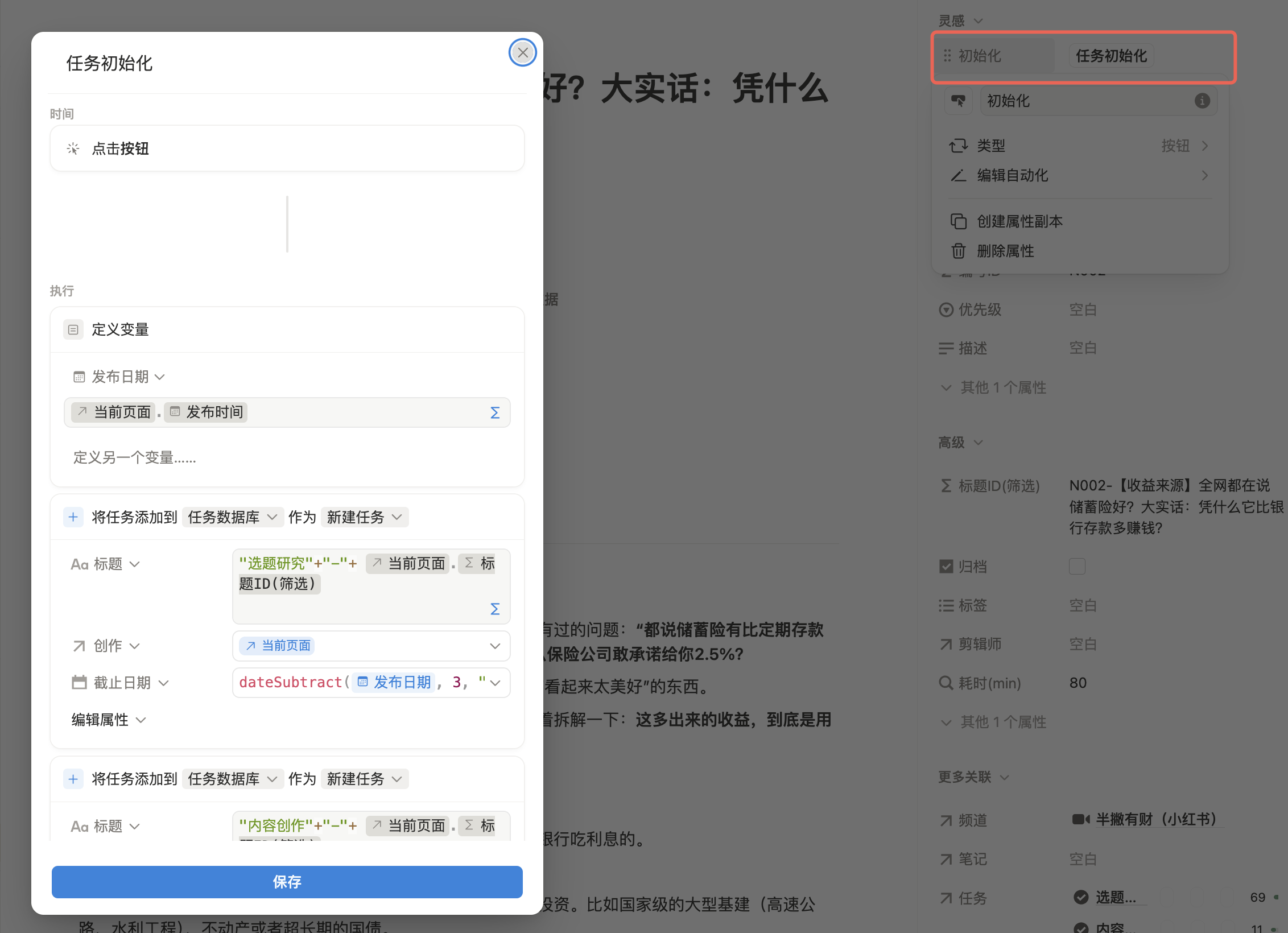Select 创建属性副本 from the menu
Screen dimensions: 1288x933
point(1019,221)
